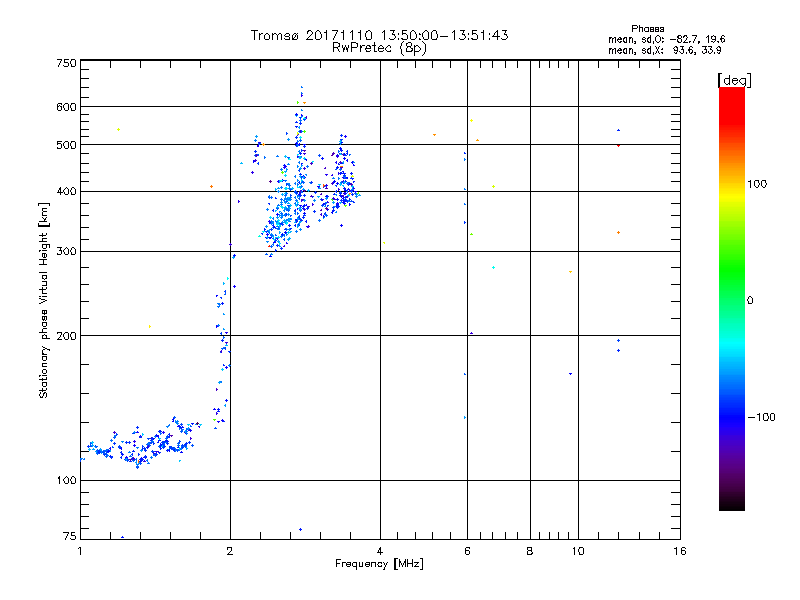800x600 pixels.
Task: Click the y-axis label '75'
Action: (x=70, y=536)
